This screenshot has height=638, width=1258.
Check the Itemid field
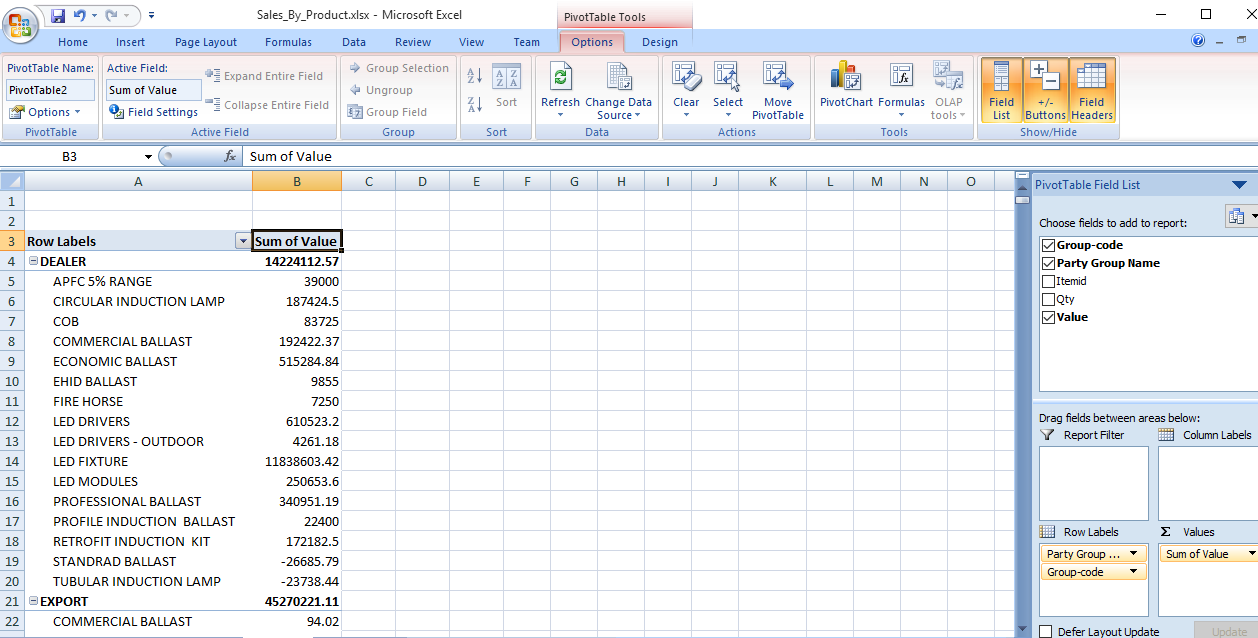[x=1048, y=281]
